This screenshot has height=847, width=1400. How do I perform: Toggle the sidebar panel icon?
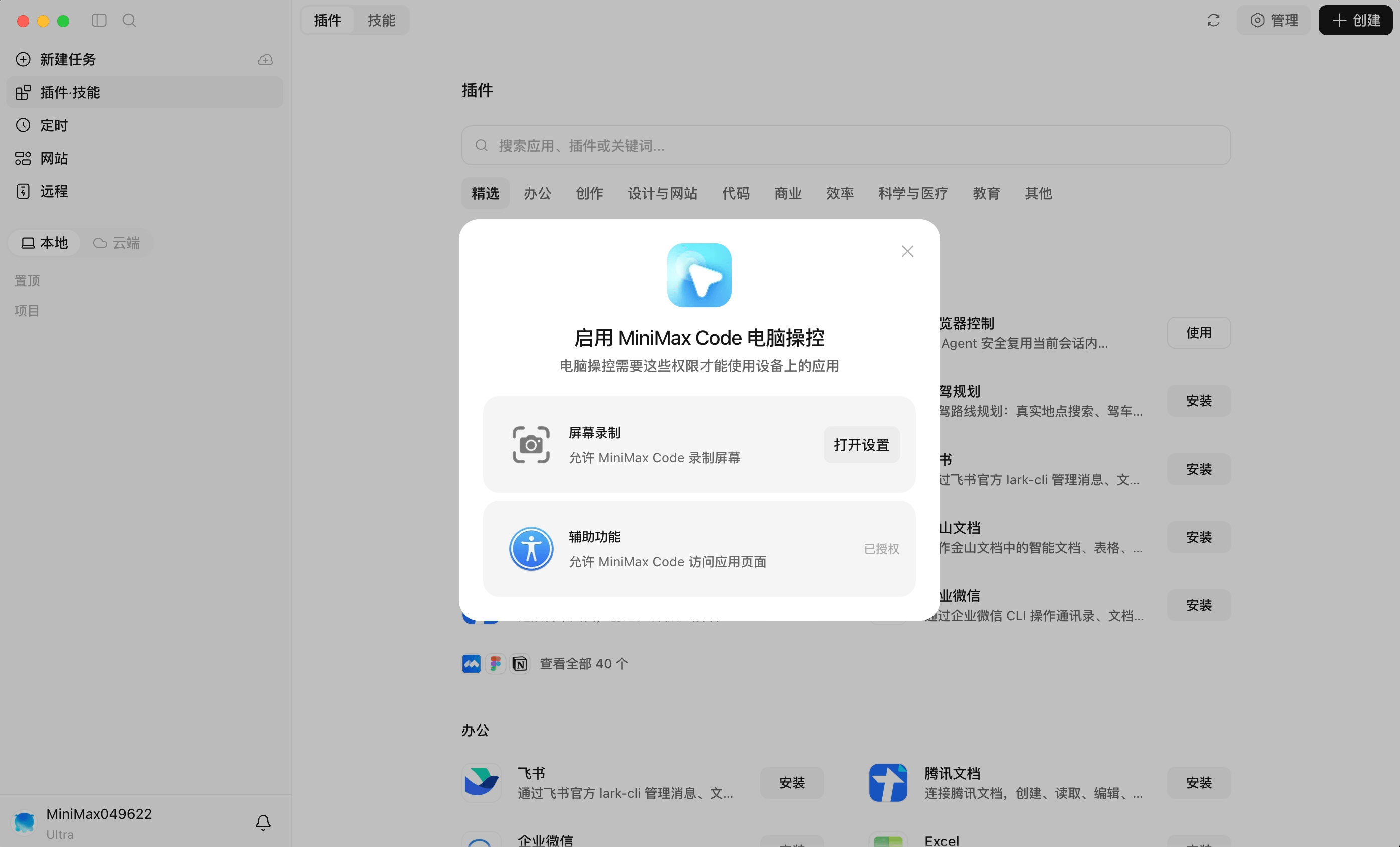[x=99, y=21]
